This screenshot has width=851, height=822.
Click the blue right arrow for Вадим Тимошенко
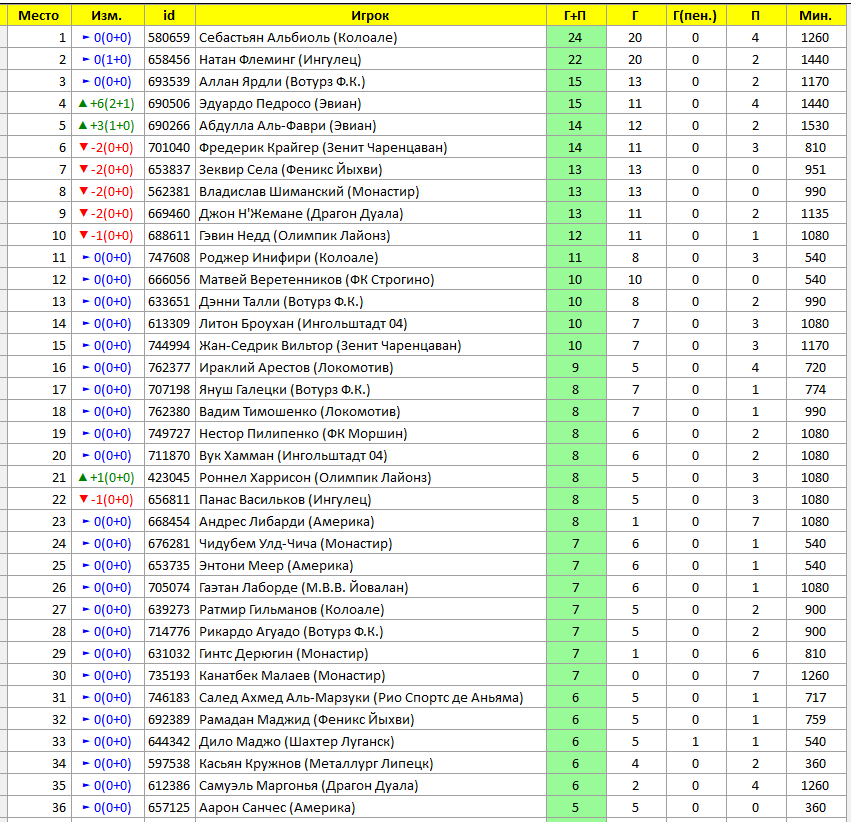pyautogui.click(x=86, y=411)
